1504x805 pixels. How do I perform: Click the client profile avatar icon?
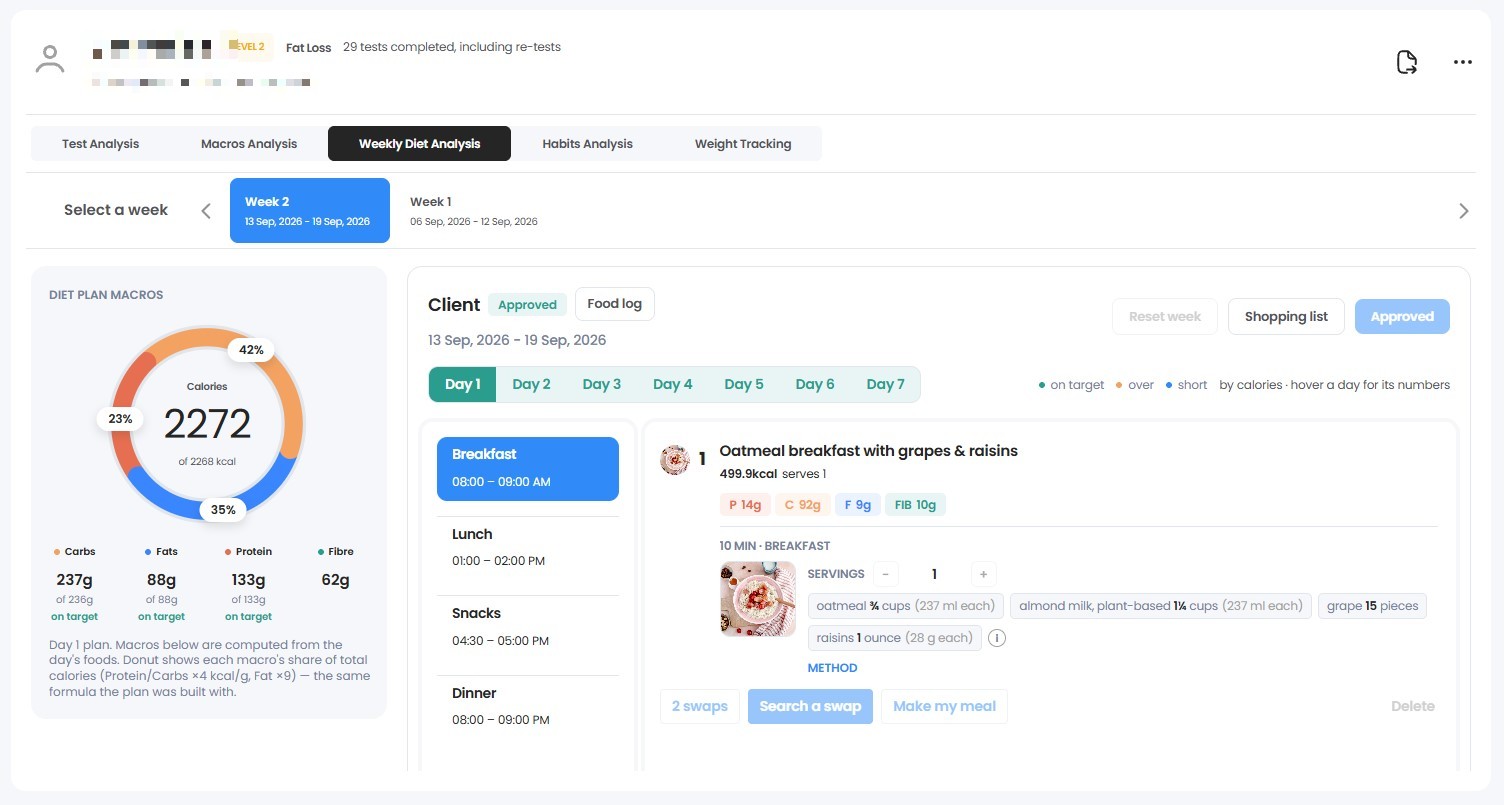(49, 59)
